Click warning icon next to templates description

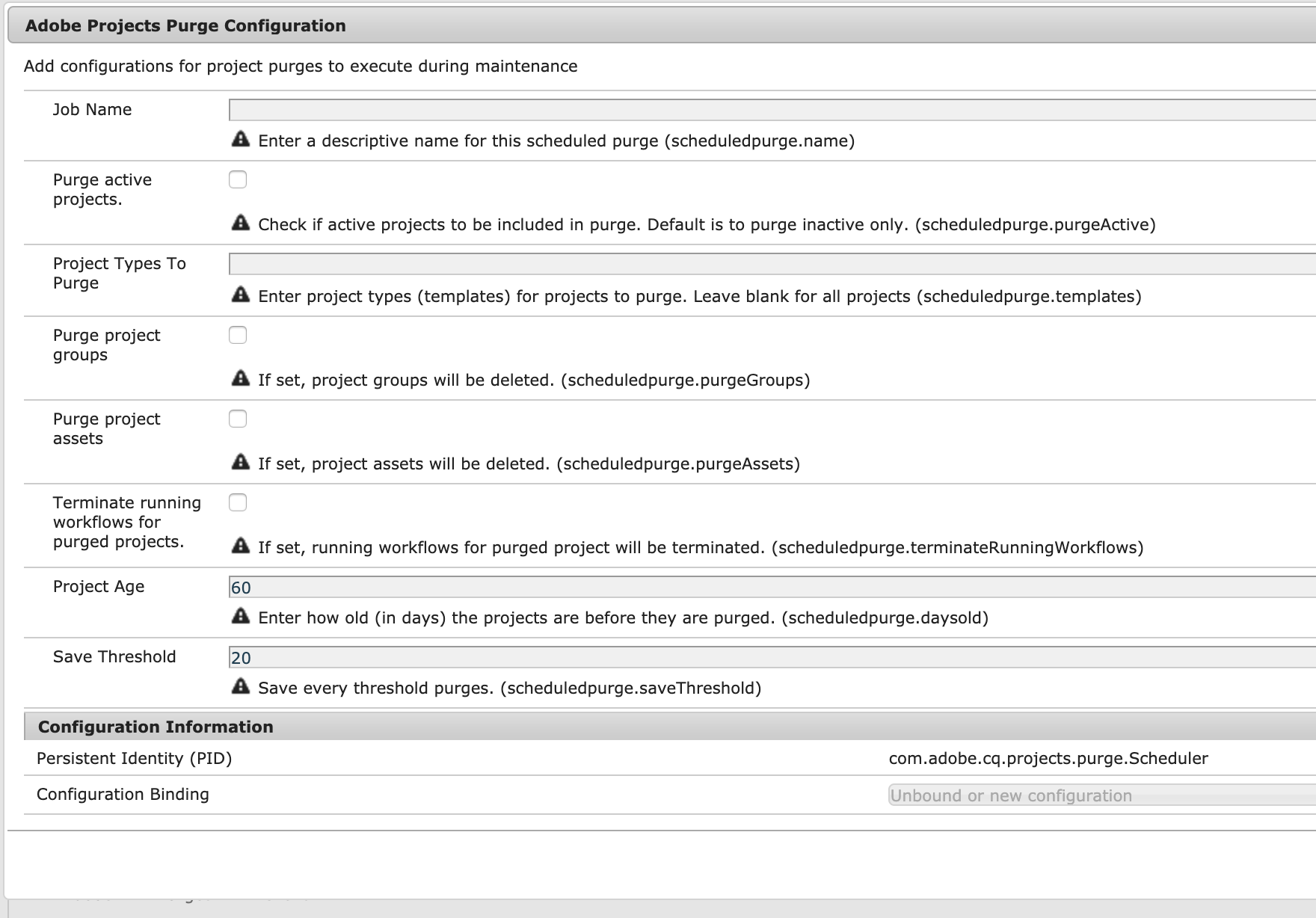pos(241,295)
